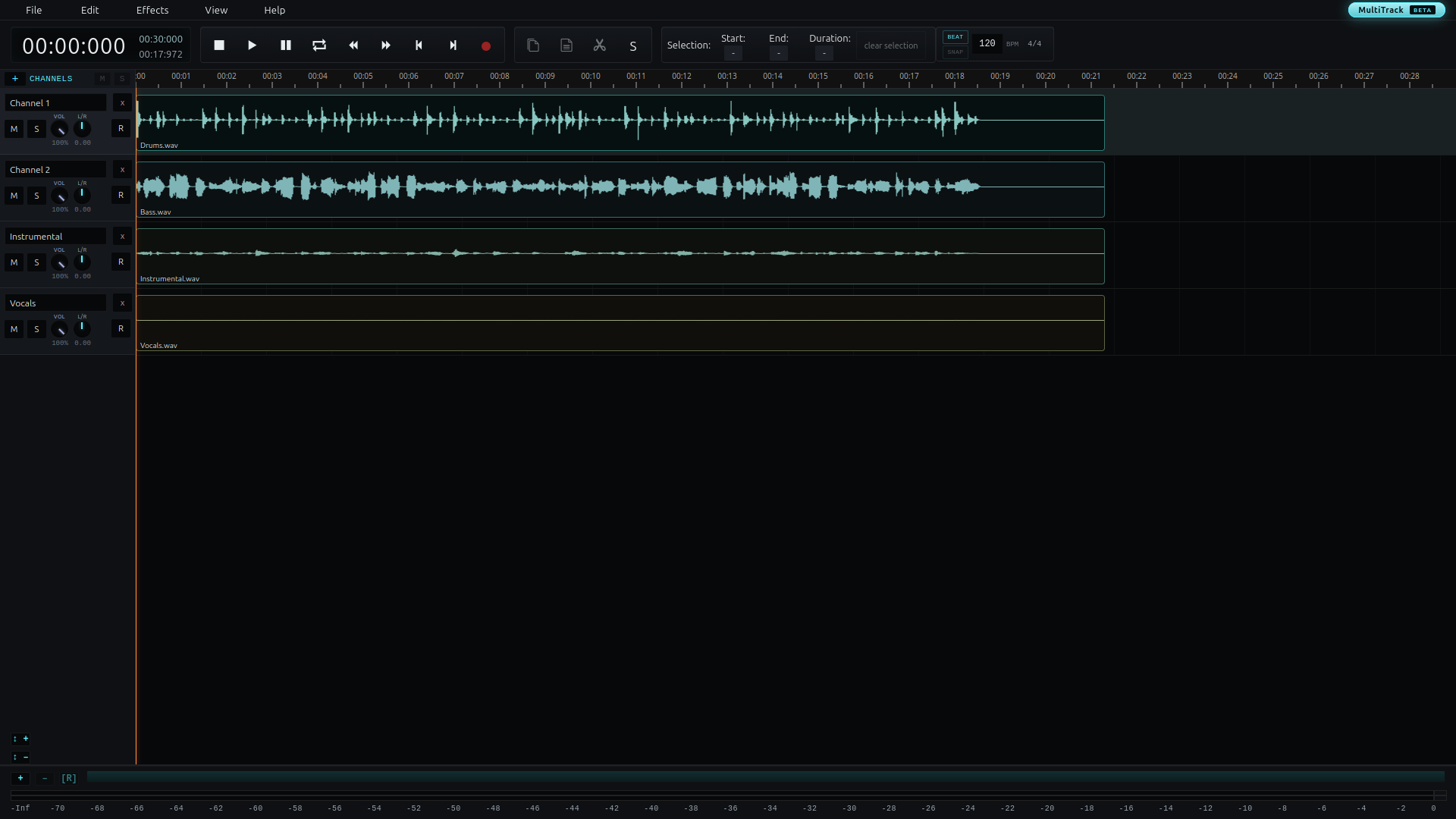This screenshot has width=1456, height=819.
Task: Remove Channel 1 with its x button
Action: (122, 103)
